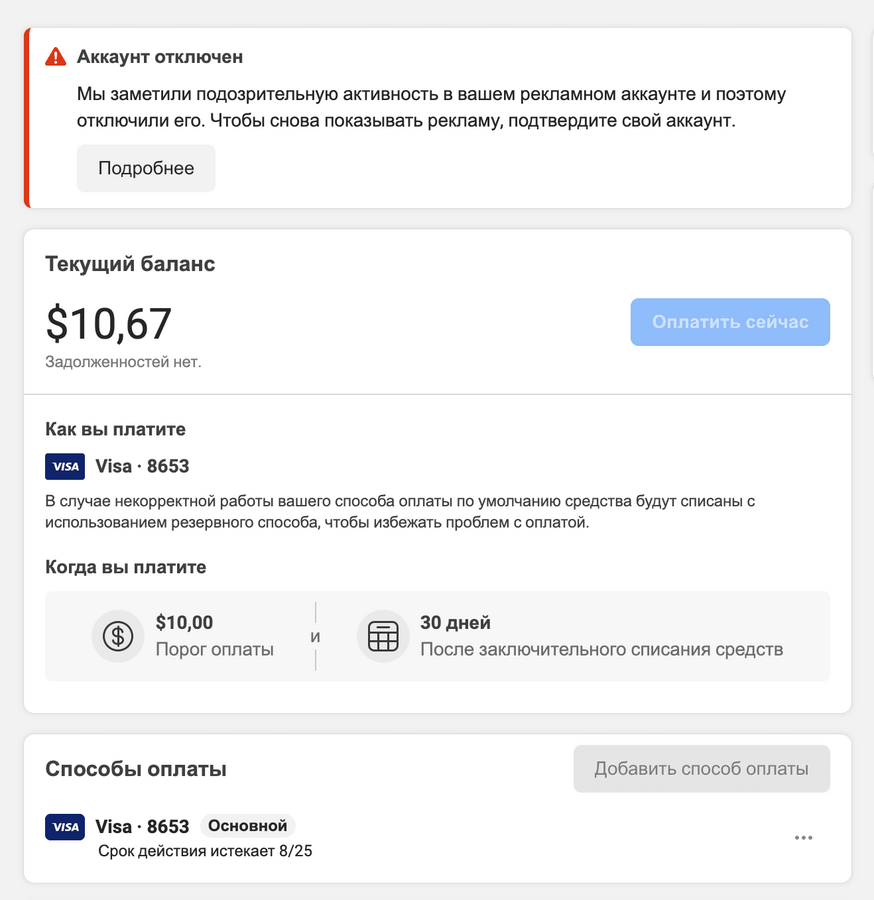The height and width of the screenshot is (900, 874).
Task: Click Visa · 8653 text under Как вы платите
Action: coord(142,466)
